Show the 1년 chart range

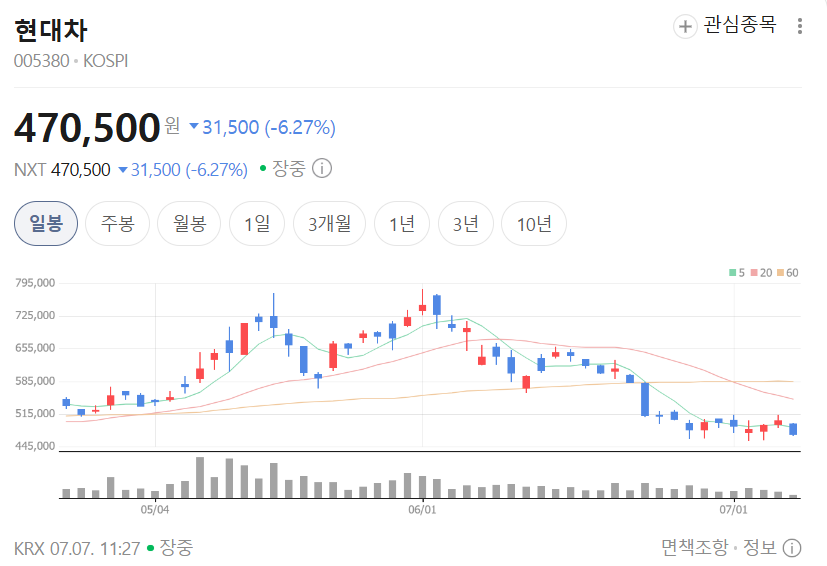pyautogui.click(x=402, y=224)
